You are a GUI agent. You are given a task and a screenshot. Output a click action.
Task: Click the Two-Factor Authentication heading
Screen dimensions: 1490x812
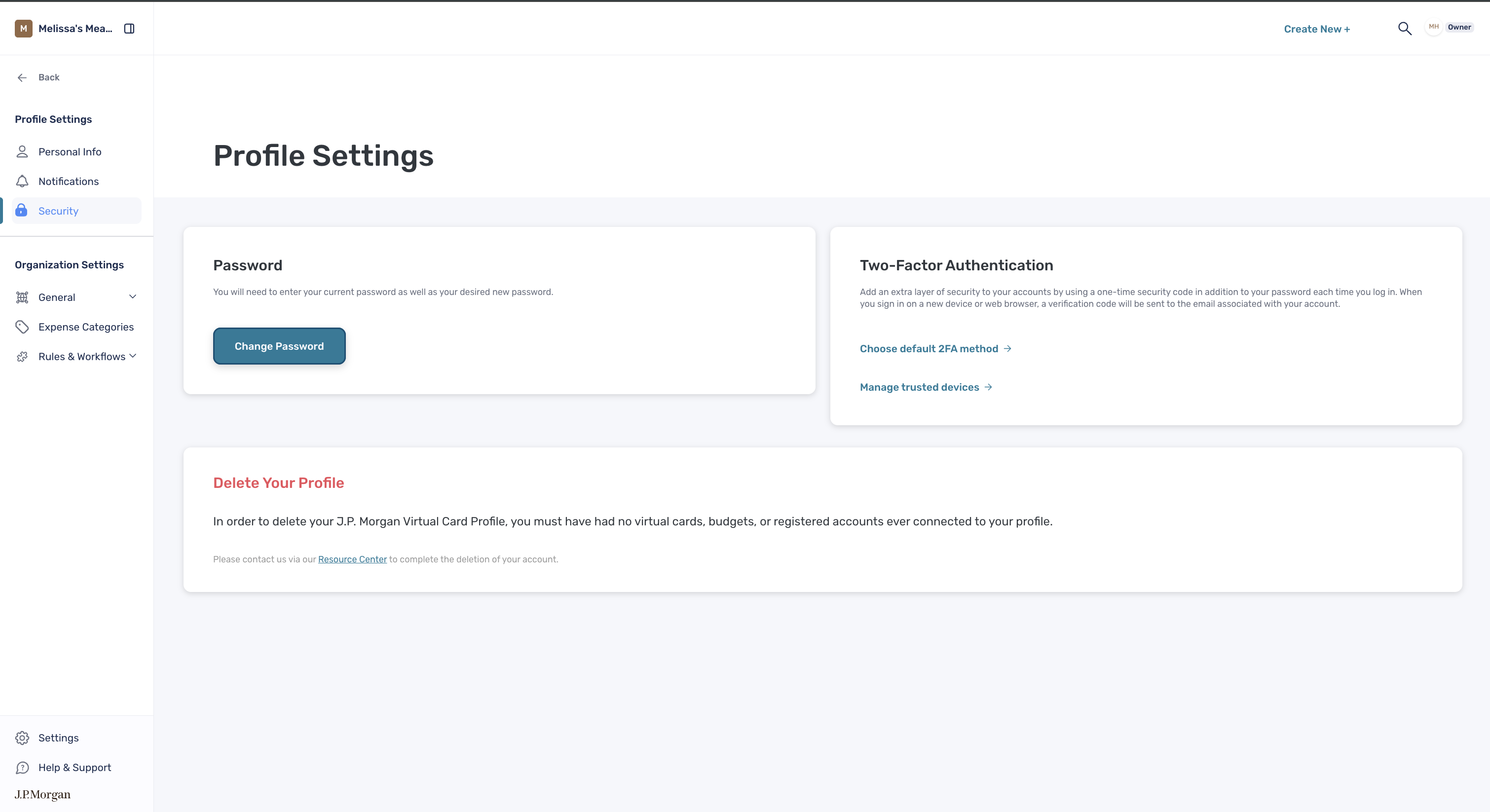(956, 265)
